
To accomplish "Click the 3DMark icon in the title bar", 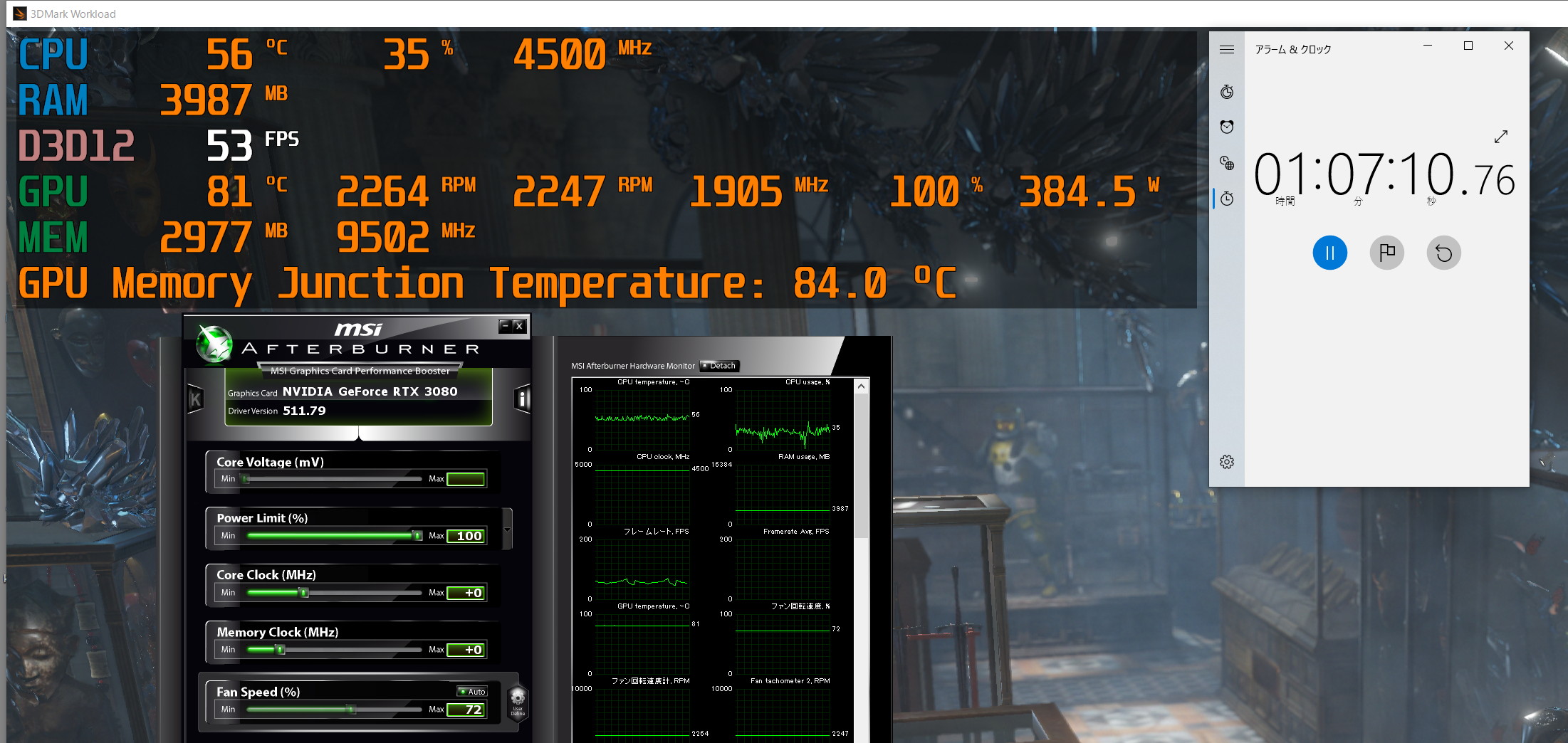I will click(20, 14).
